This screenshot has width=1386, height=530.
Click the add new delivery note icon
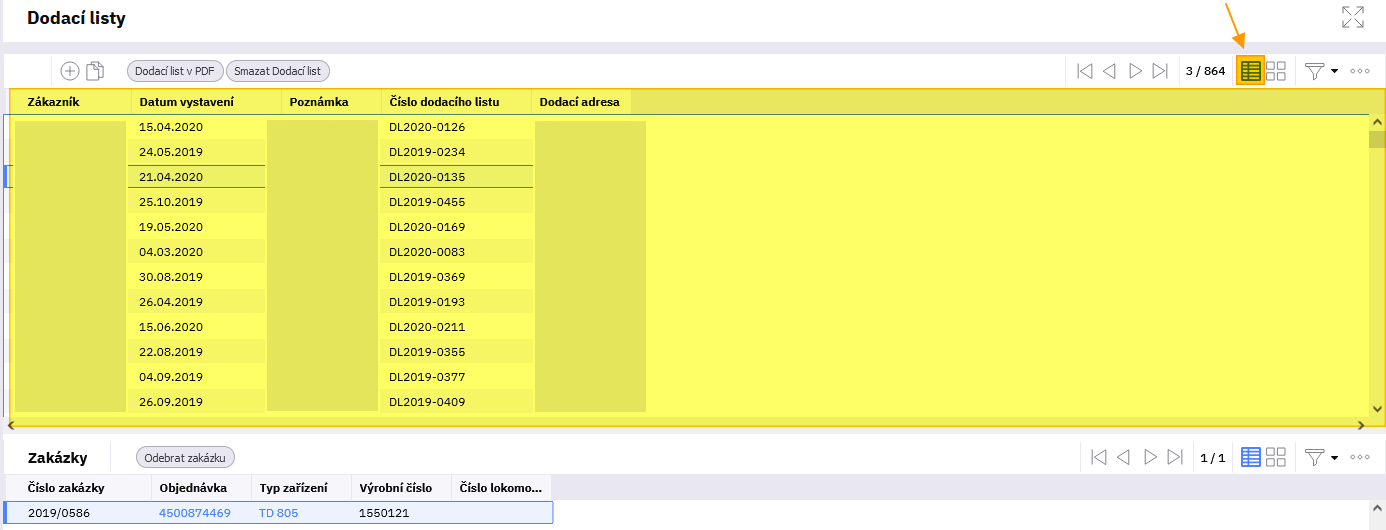click(70, 71)
